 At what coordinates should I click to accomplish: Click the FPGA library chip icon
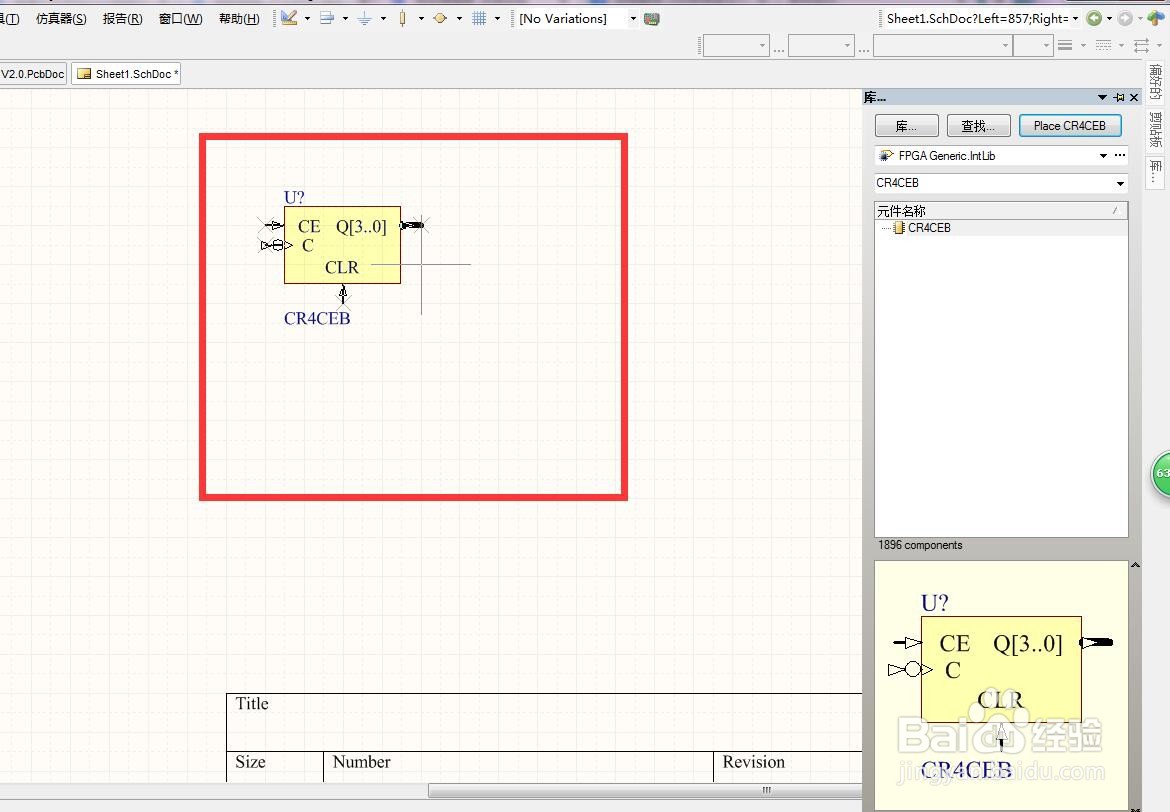tap(886, 156)
